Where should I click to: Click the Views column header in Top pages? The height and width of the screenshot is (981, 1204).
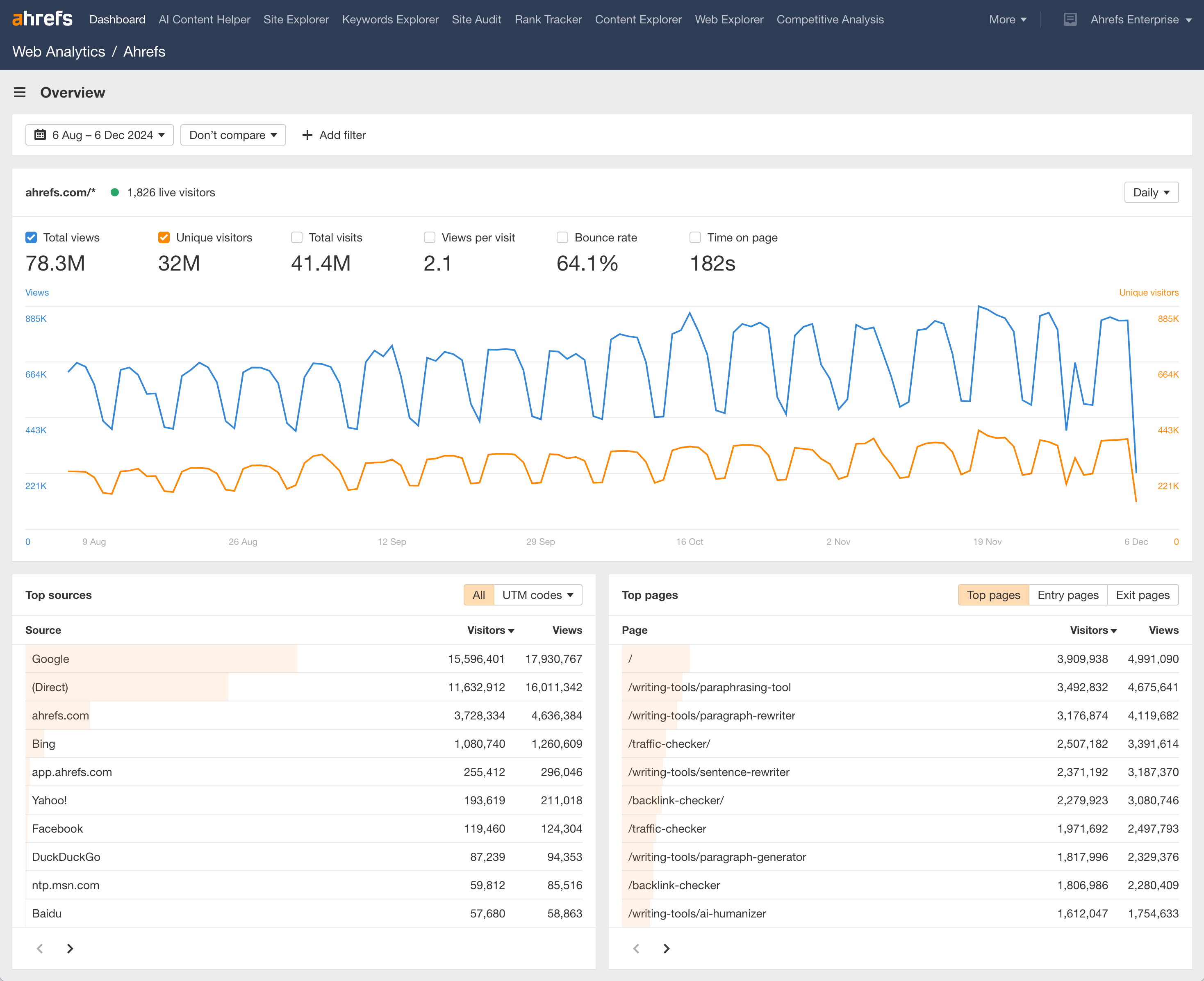coord(1163,630)
